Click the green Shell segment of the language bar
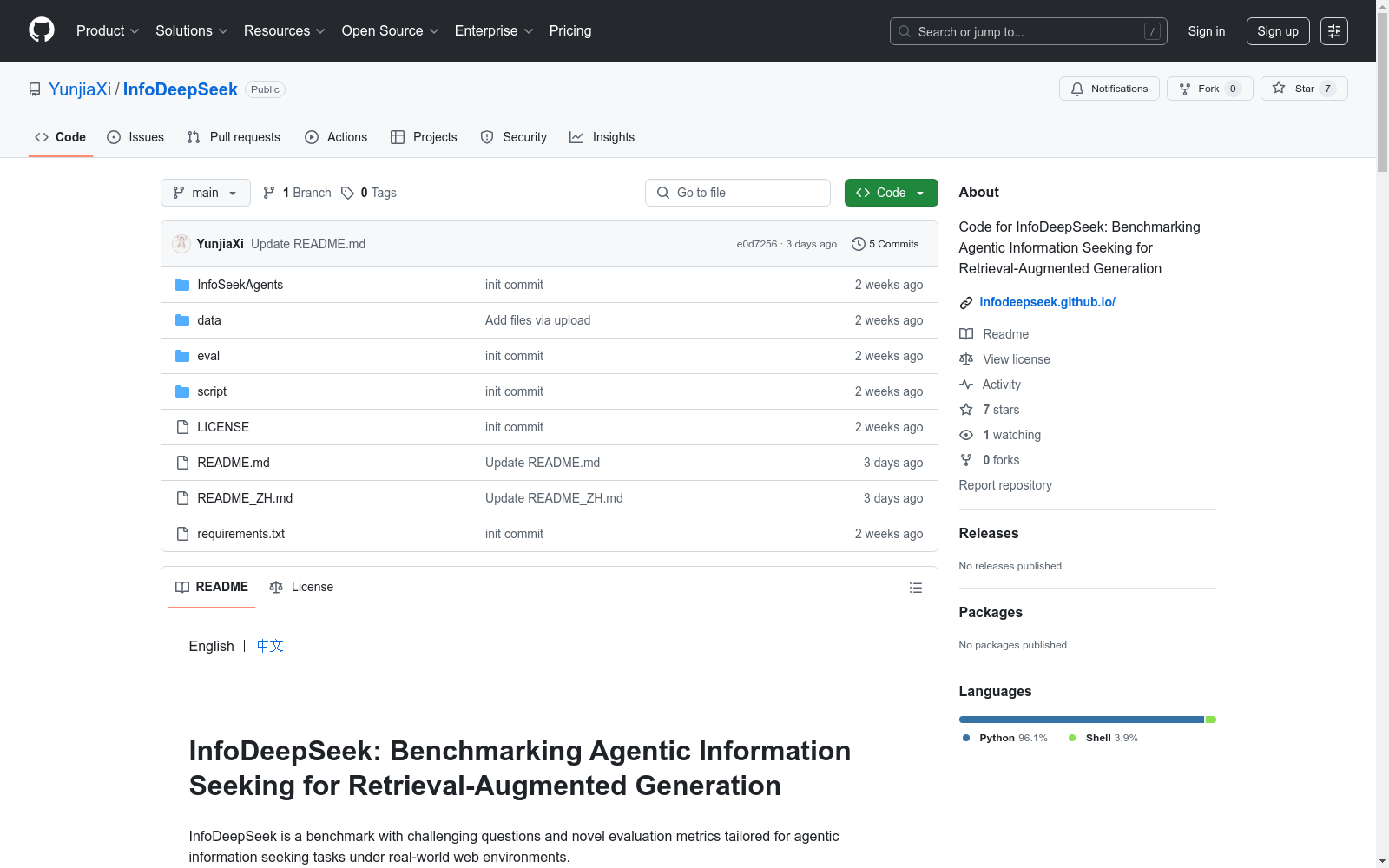1389x868 pixels. click(1211, 720)
